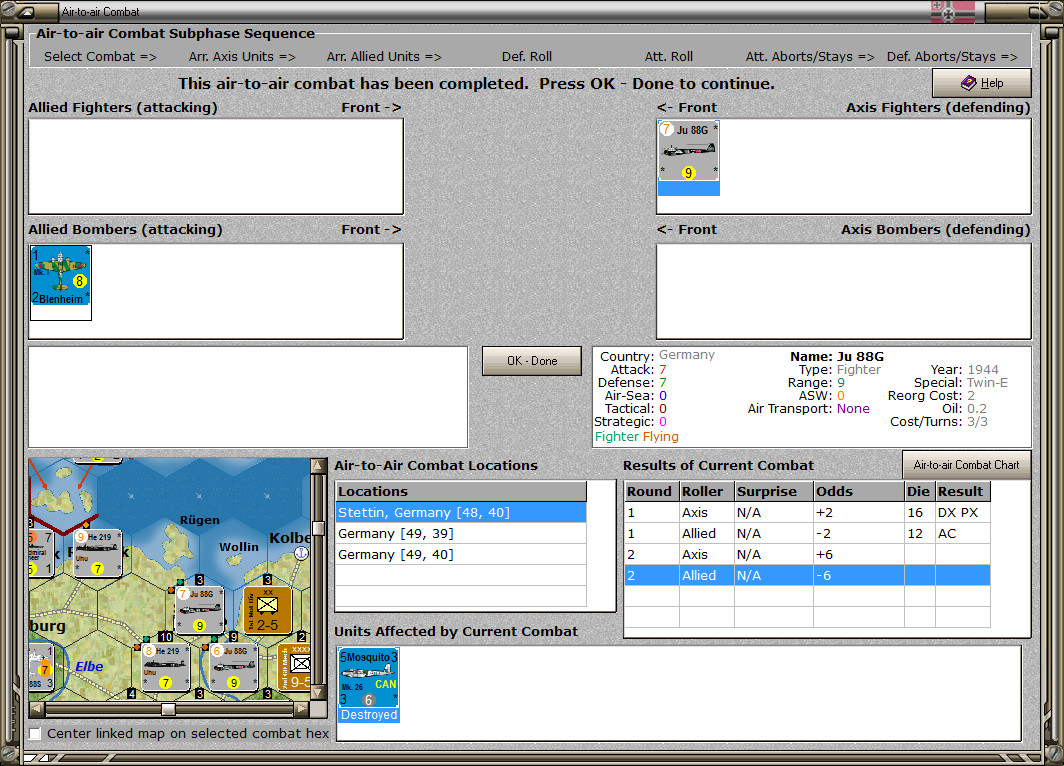Image resolution: width=1064 pixels, height=766 pixels.
Task: Click the Fighter Flying status text
Action: tap(636, 436)
